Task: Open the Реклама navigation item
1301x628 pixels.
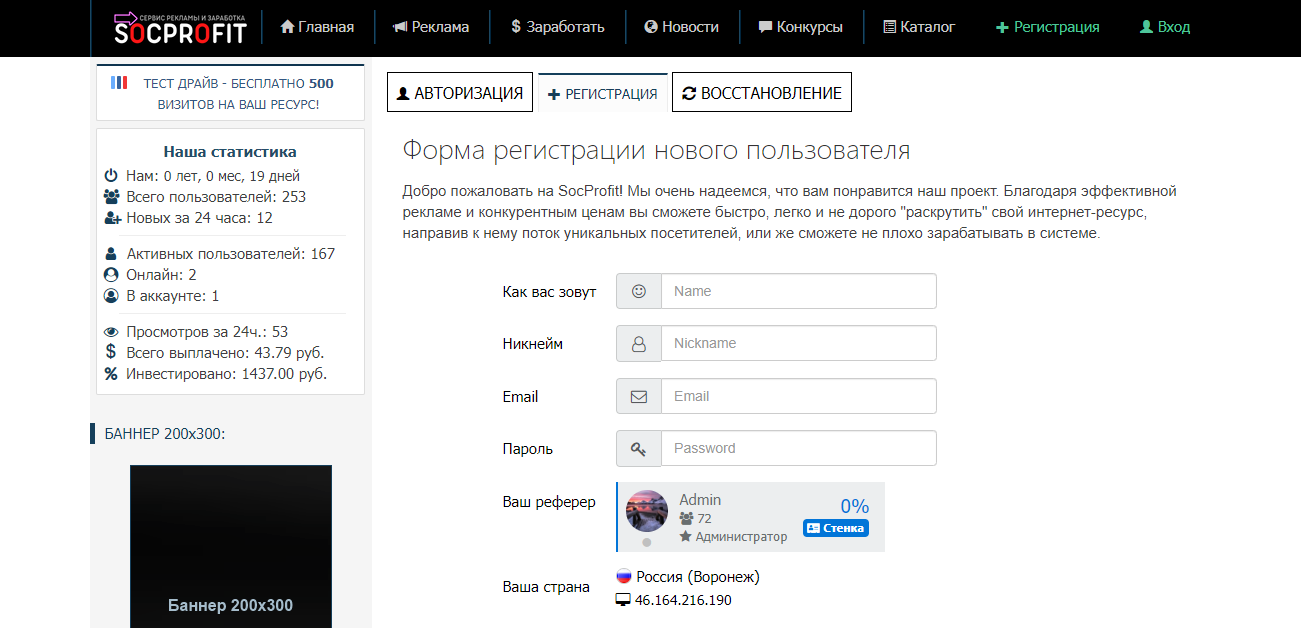Action: 431,27
